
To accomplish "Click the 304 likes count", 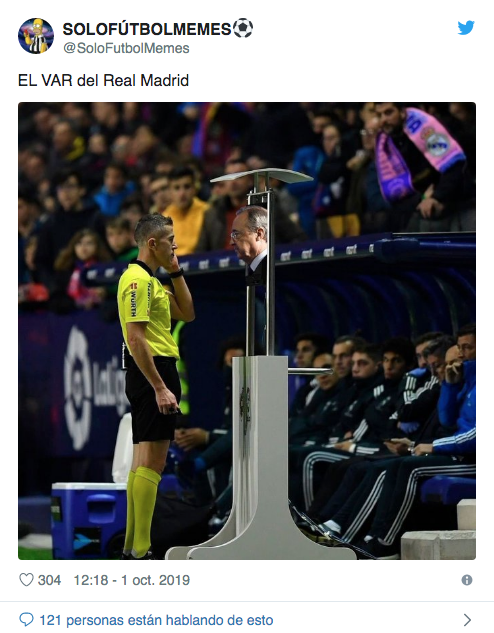I will coord(49,580).
